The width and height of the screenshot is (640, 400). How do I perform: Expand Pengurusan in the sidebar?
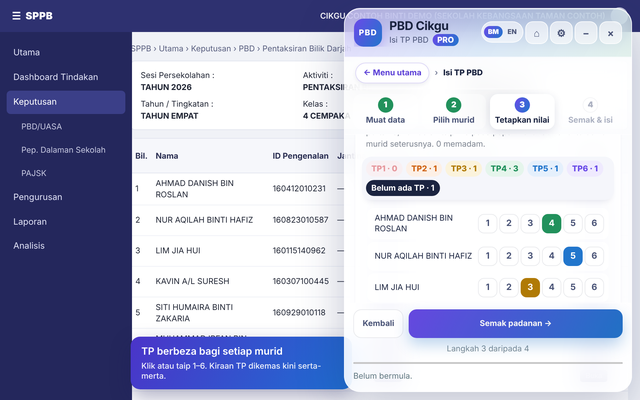click(x=66, y=197)
